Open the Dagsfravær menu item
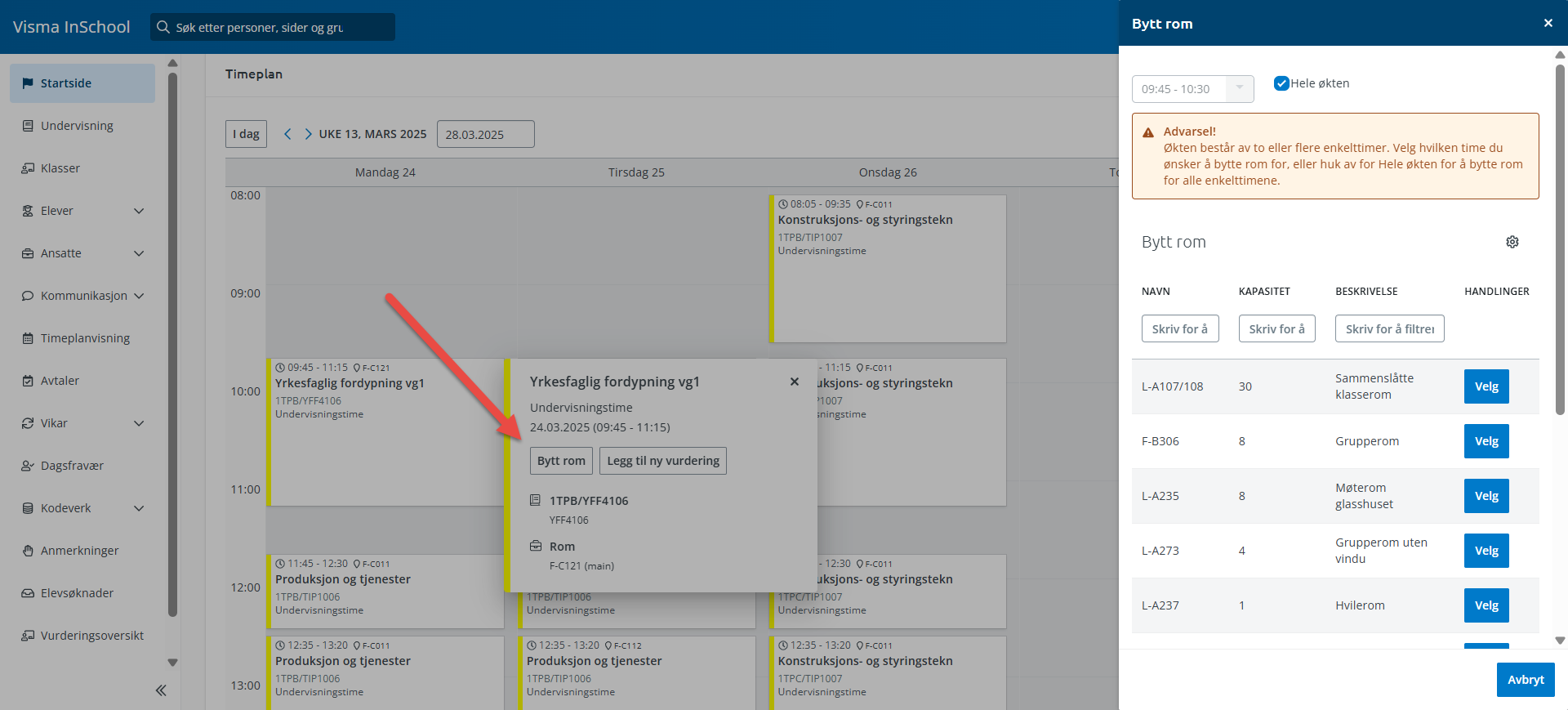 (x=82, y=466)
